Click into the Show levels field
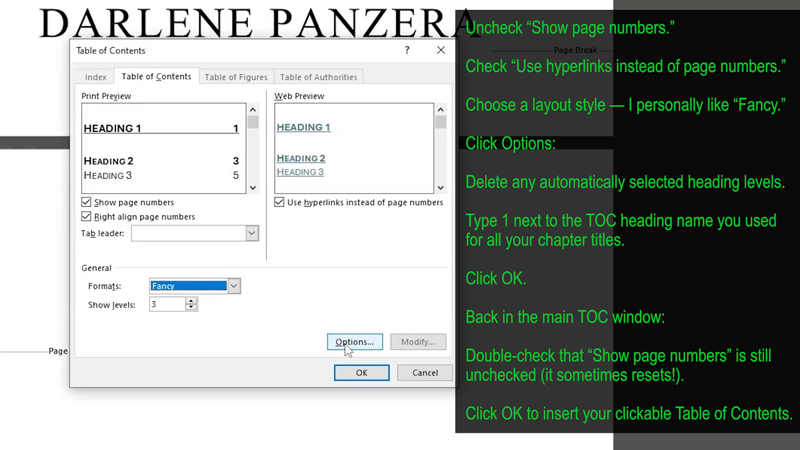Screen dimensions: 800x450 [167, 304]
